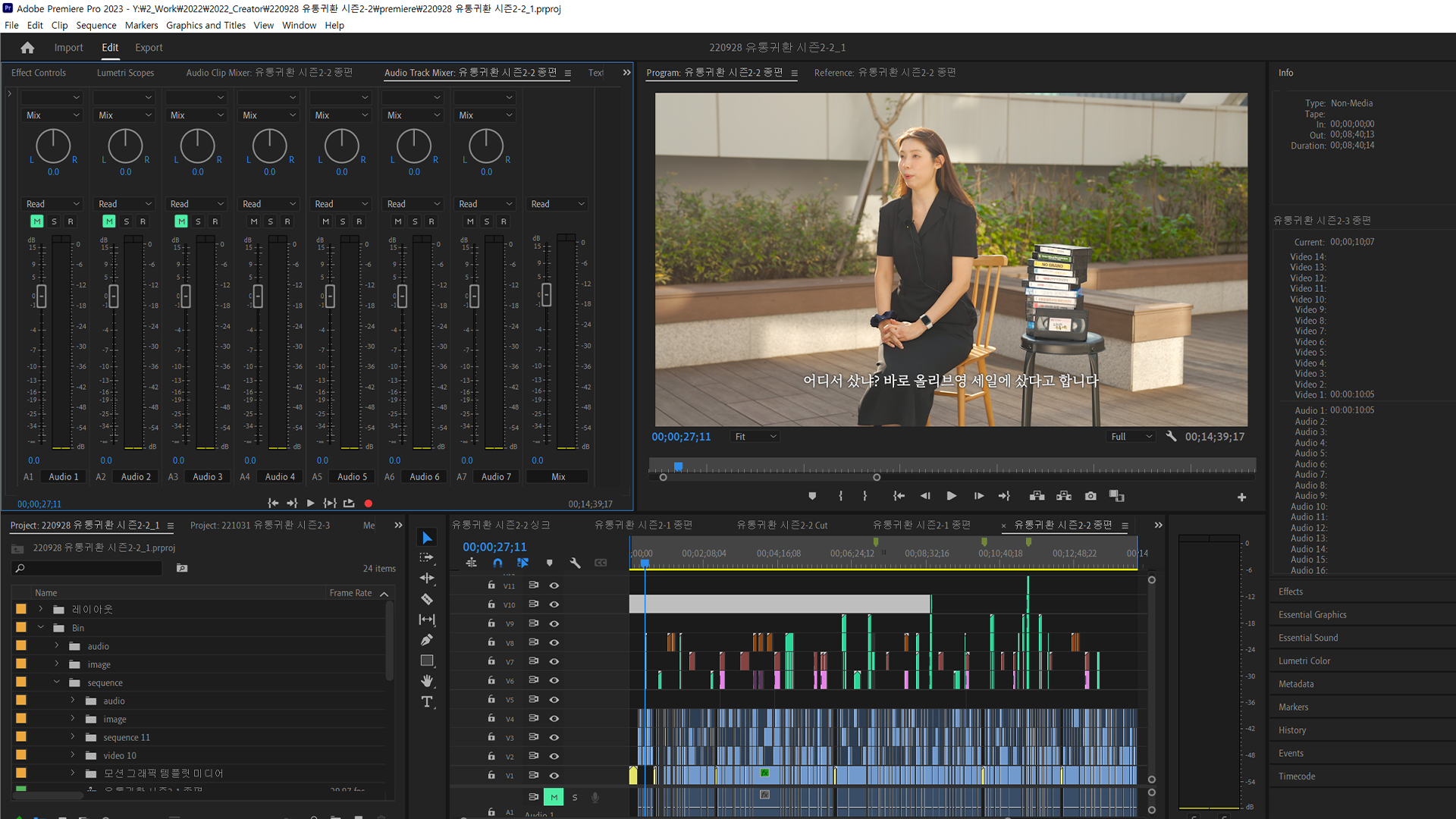1456x819 pixels.
Task: Select the Razor tool
Action: coord(427,599)
